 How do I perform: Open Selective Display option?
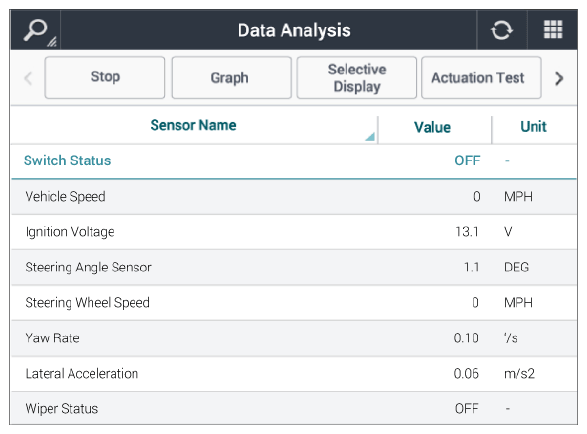click(357, 78)
